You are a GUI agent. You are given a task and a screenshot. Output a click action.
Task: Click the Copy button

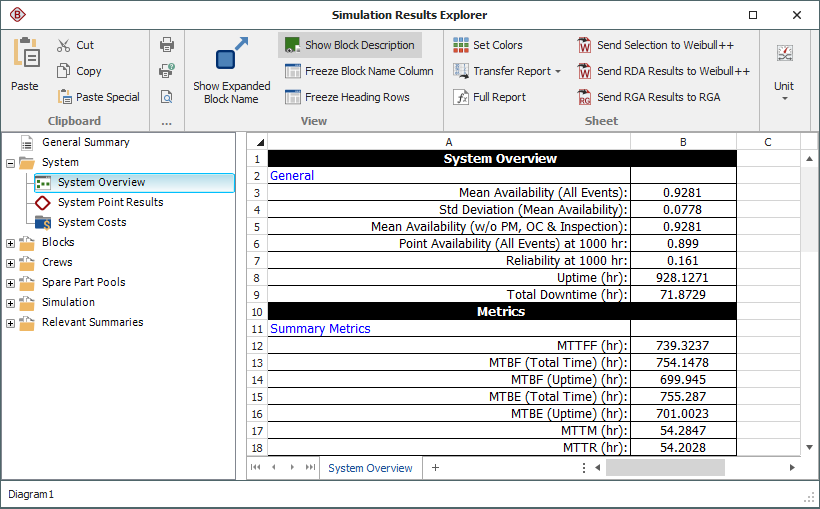coord(79,71)
